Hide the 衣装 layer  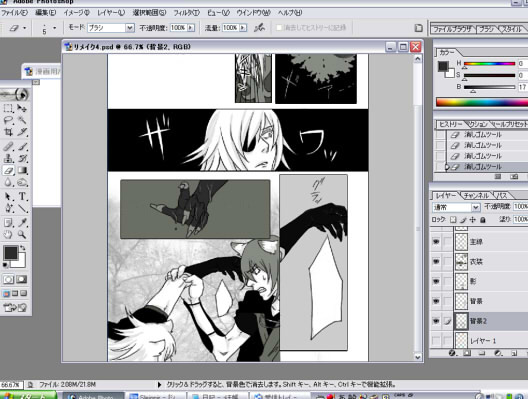coord(436,261)
